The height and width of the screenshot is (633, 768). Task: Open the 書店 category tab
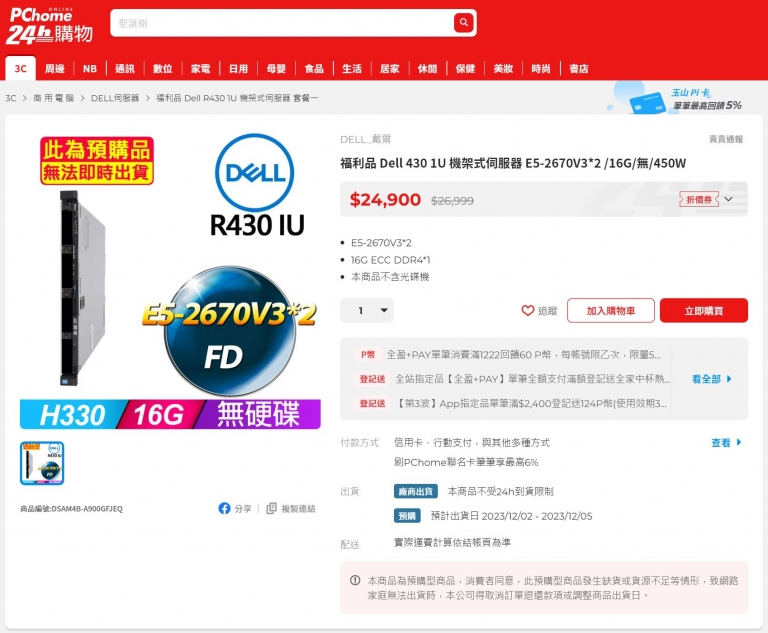tap(579, 69)
